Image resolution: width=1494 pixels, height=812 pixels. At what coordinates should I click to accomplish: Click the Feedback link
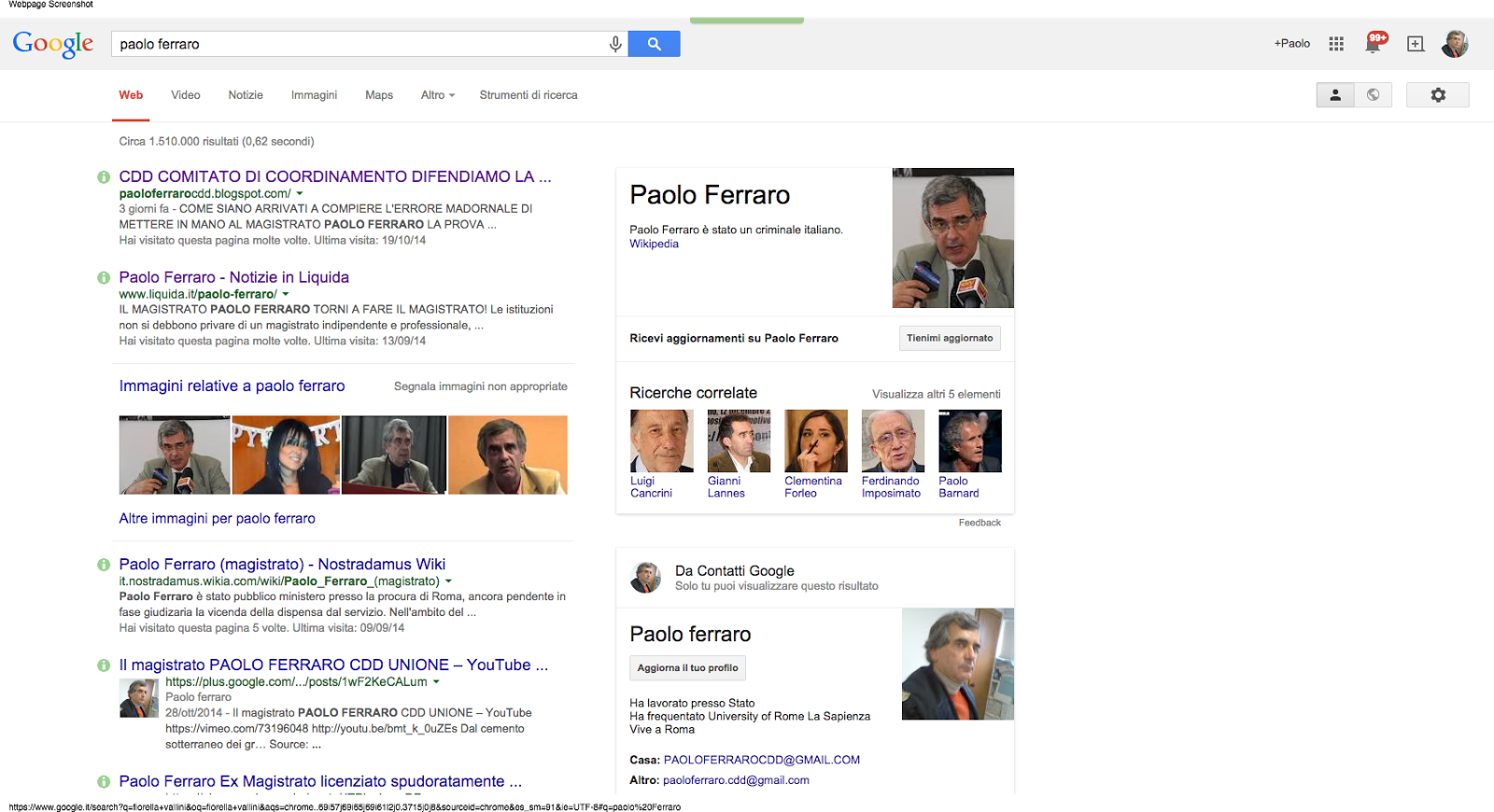[980, 523]
